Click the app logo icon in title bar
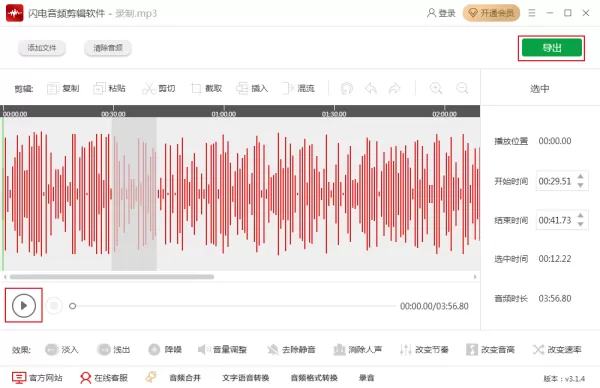 click(x=15, y=13)
